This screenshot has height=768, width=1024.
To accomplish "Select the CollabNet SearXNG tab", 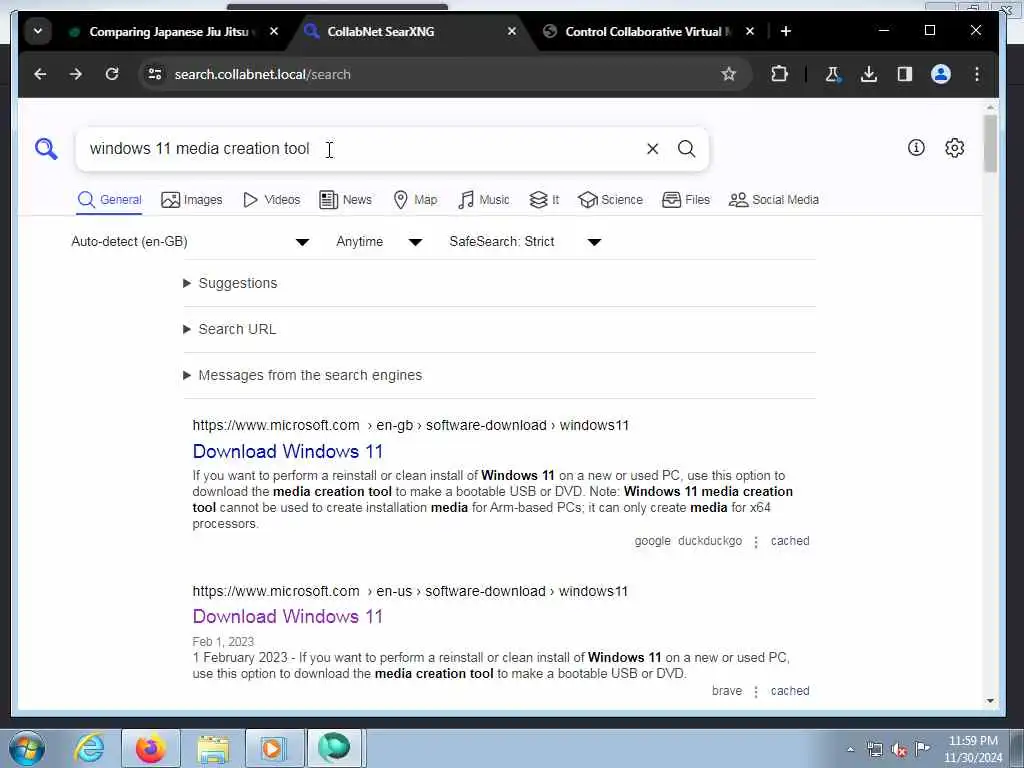I will pos(409,31).
